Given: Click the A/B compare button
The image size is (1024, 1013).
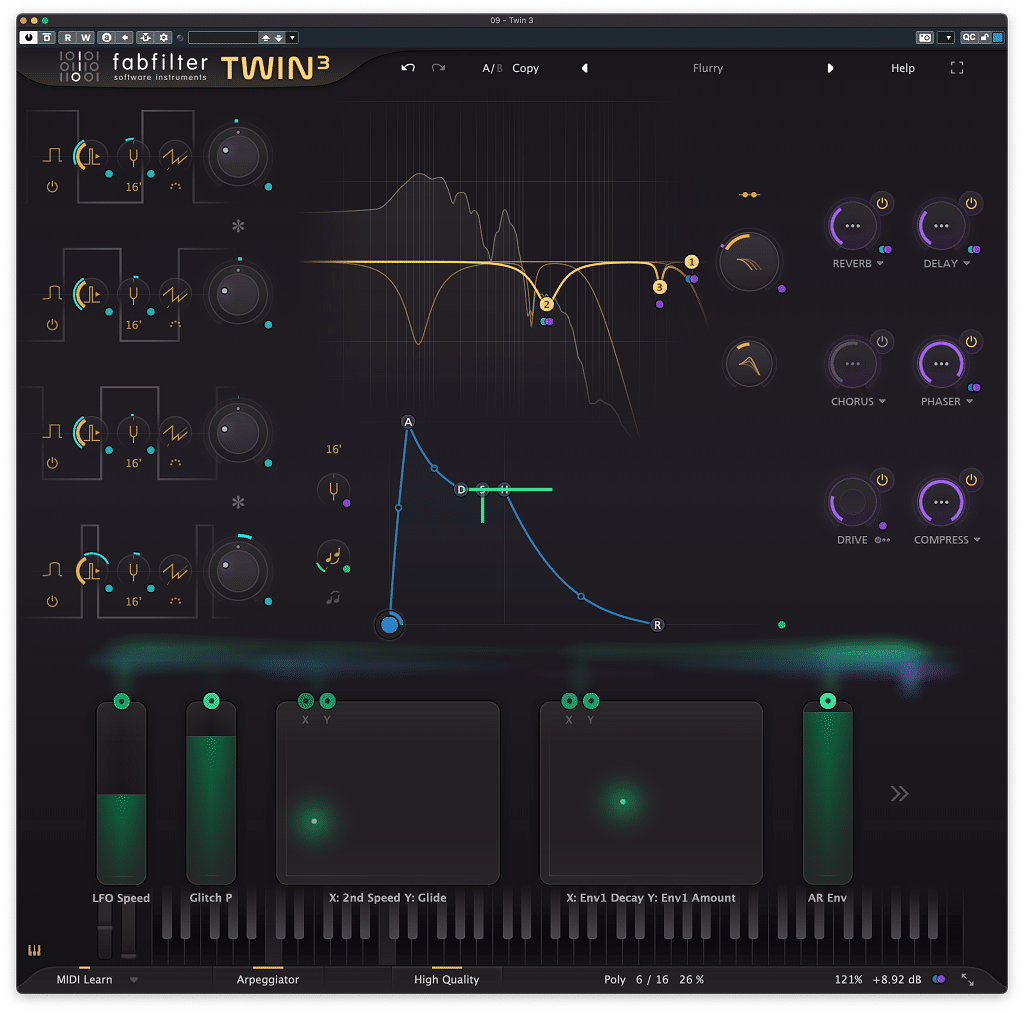Looking at the screenshot, I should (x=492, y=68).
